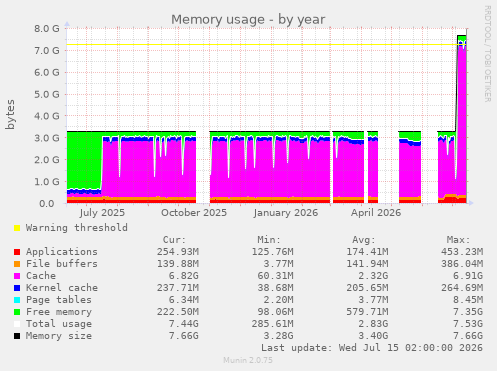Click the 'Munin 2.0.75' footer text
The height and width of the screenshot is (371, 497).
248,360
